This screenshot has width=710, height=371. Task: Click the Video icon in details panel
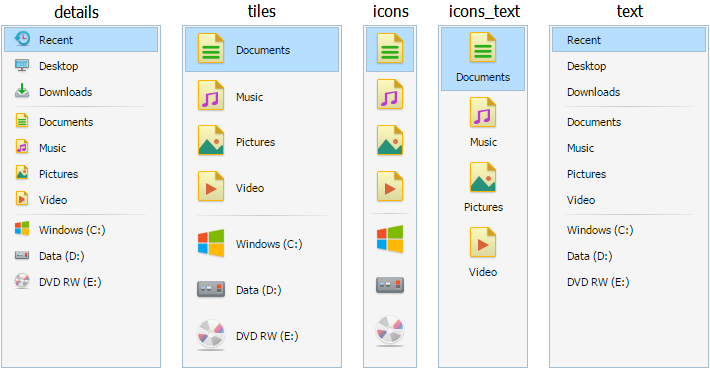pos(22,199)
